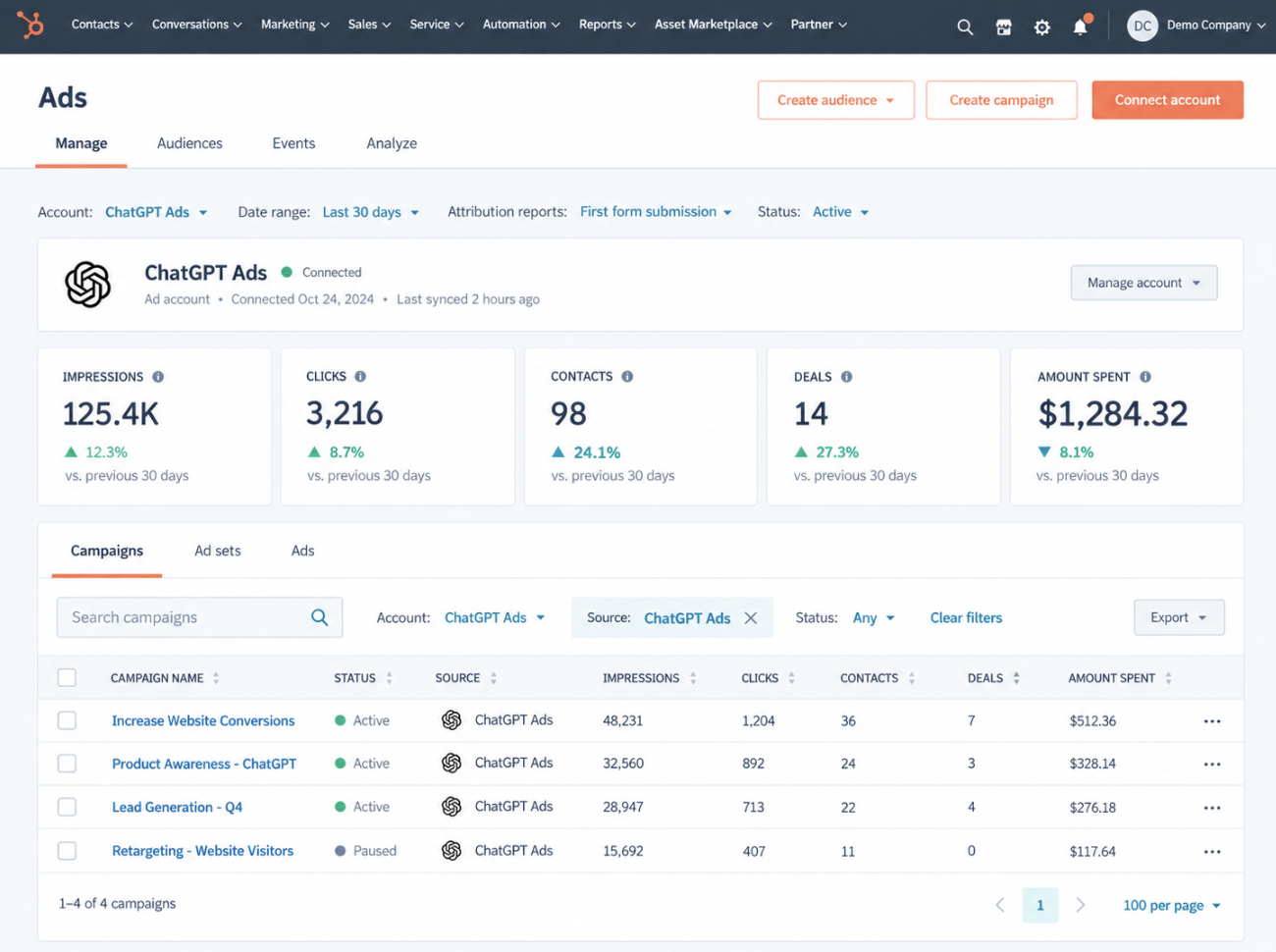Switch to the Audiences tab
The width and height of the screenshot is (1276, 952).
(x=189, y=143)
